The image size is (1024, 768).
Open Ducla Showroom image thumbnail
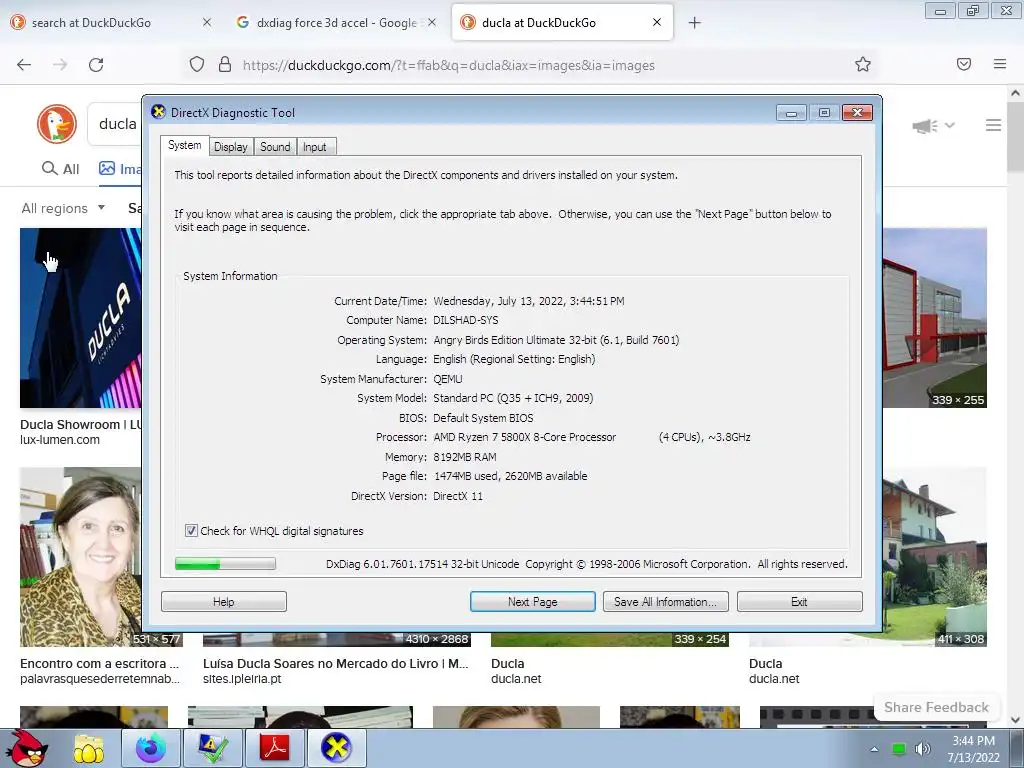pyautogui.click(x=80, y=317)
